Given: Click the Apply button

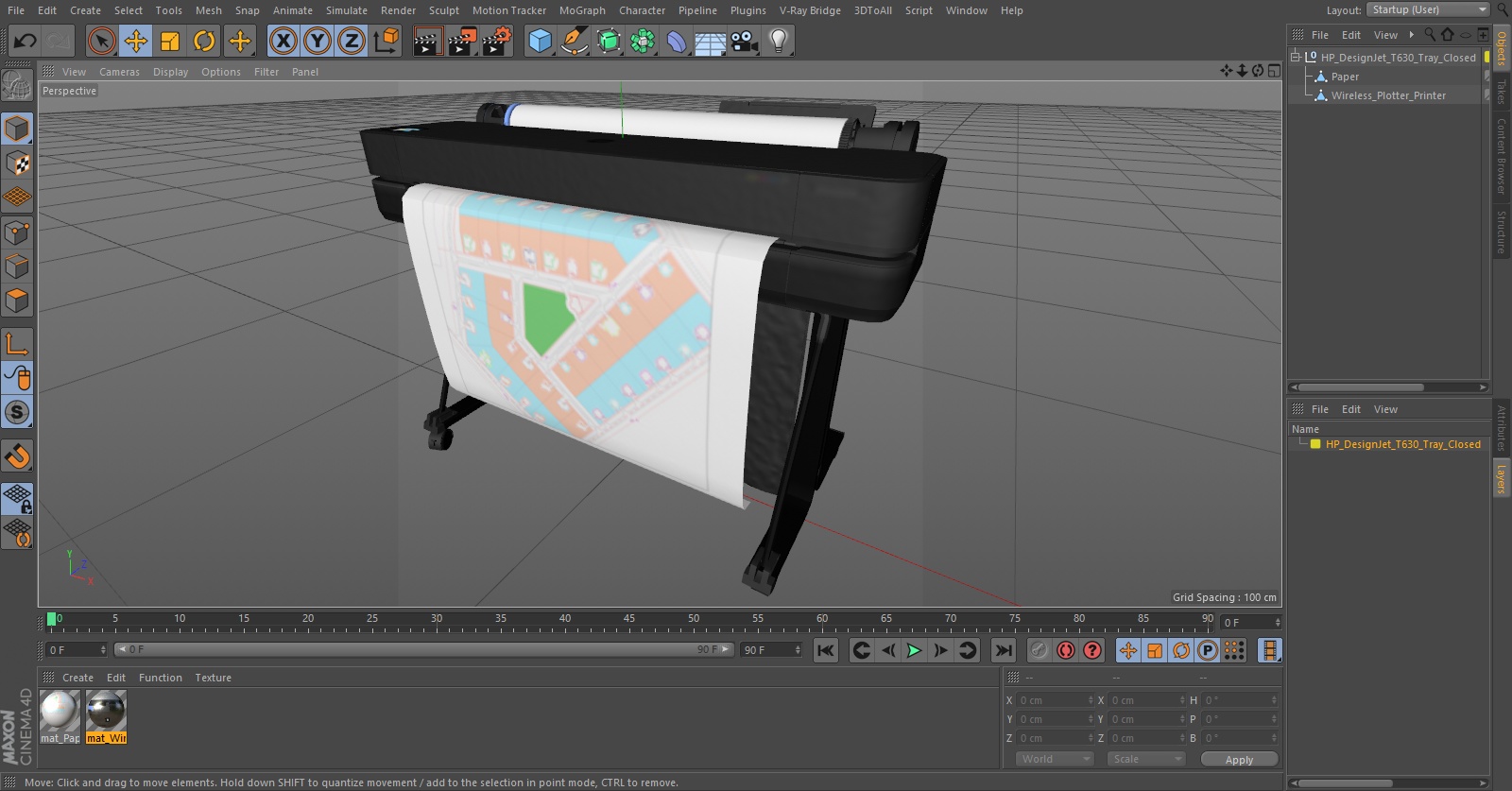Looking at the screenshot, I should (x=1239, y=759).
